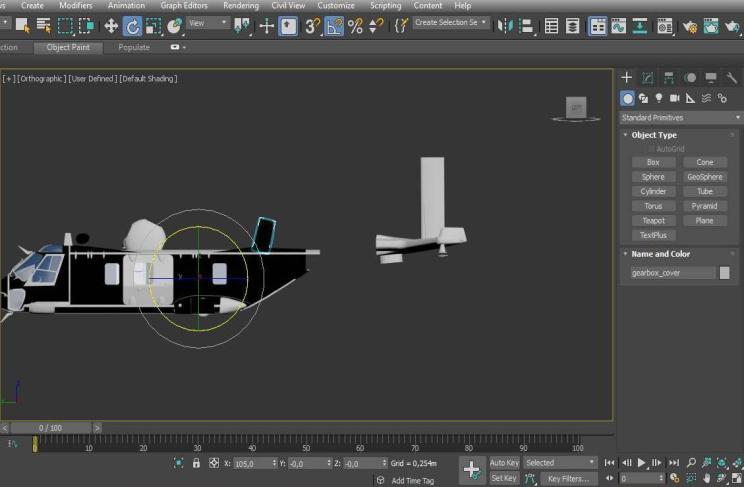The height and width of the screenshot is (487, 744).
Task: Toggle Window/Crossing selection mode
Action: point(86,25)
